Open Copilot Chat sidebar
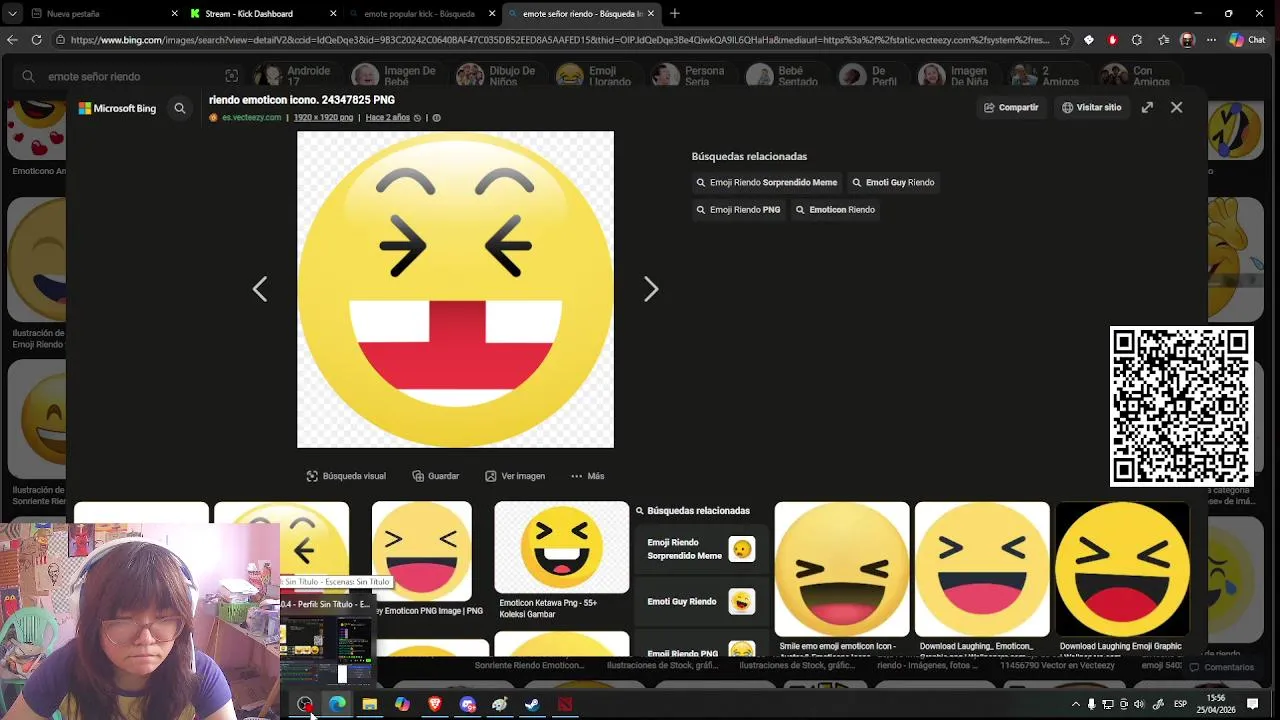Screen dimensions: 1280x720 [x=1247, y=40]
